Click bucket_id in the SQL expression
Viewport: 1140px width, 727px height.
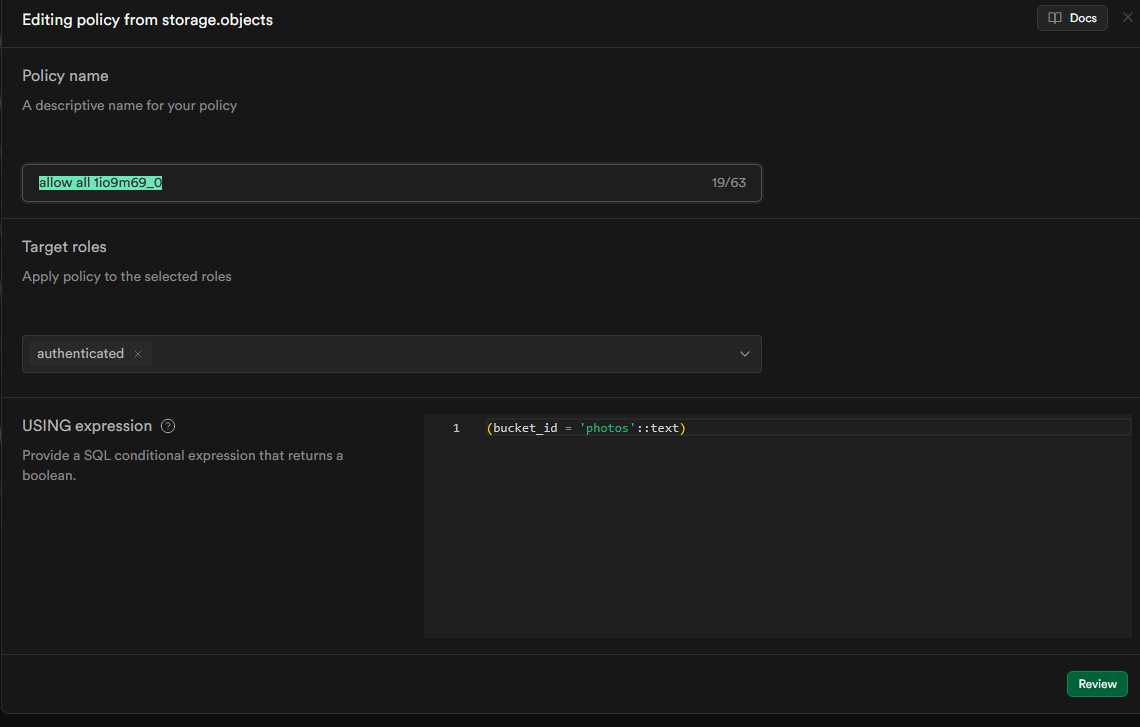(525, 428)
